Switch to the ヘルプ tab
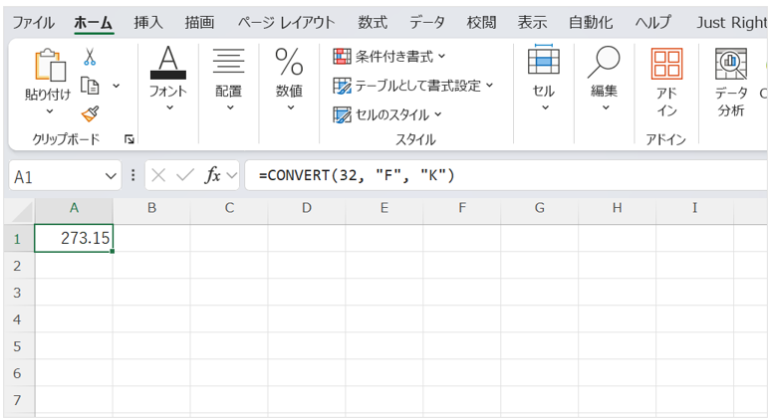The width and height of the screenshot is (770, 420). pos(653,23)
